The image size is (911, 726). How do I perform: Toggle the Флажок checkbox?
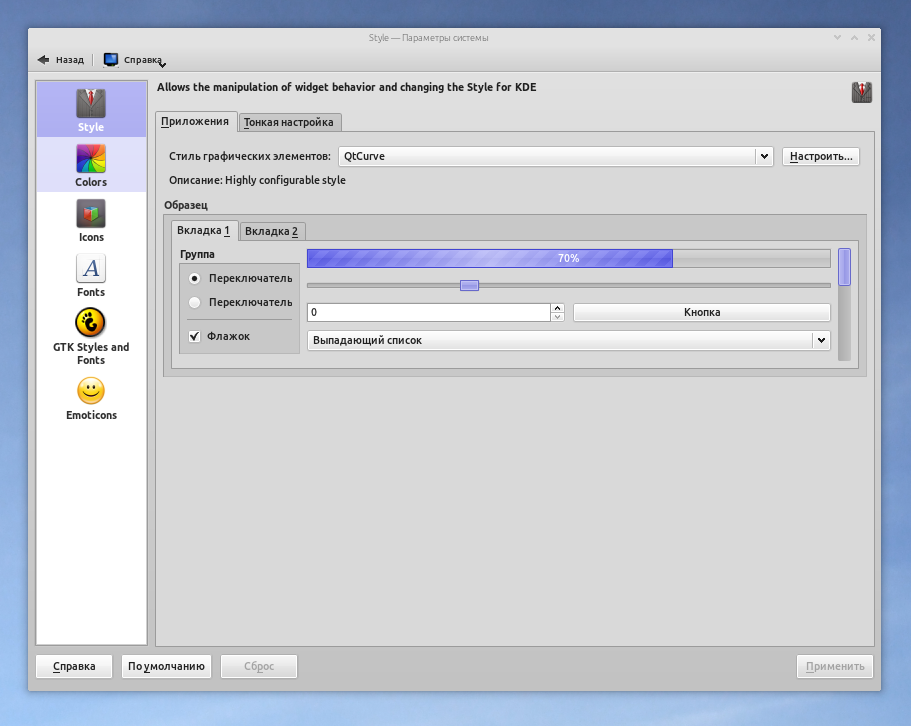tap(195, 336)
